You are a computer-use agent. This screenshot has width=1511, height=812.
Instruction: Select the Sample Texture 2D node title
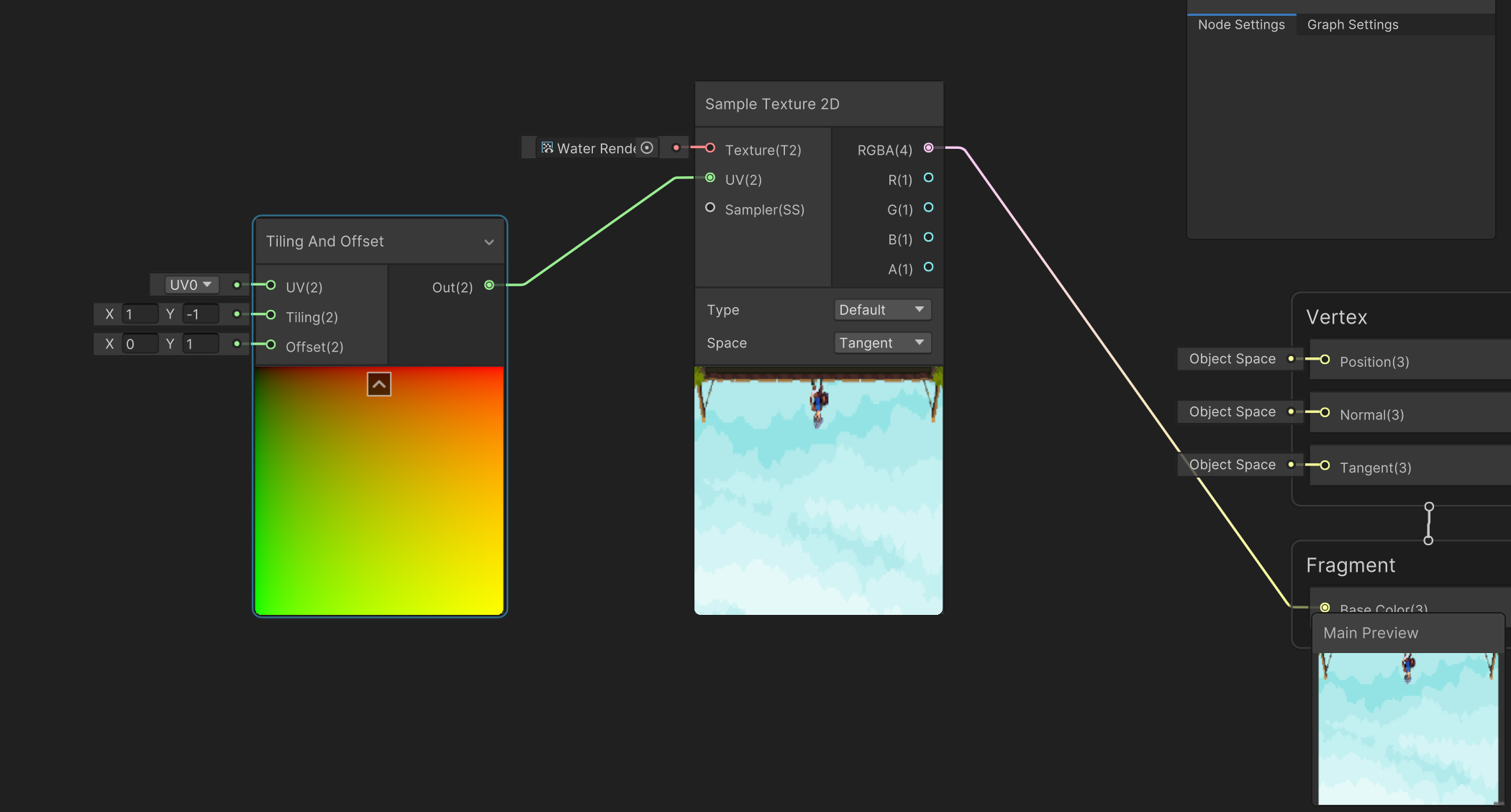click(772, 104)
